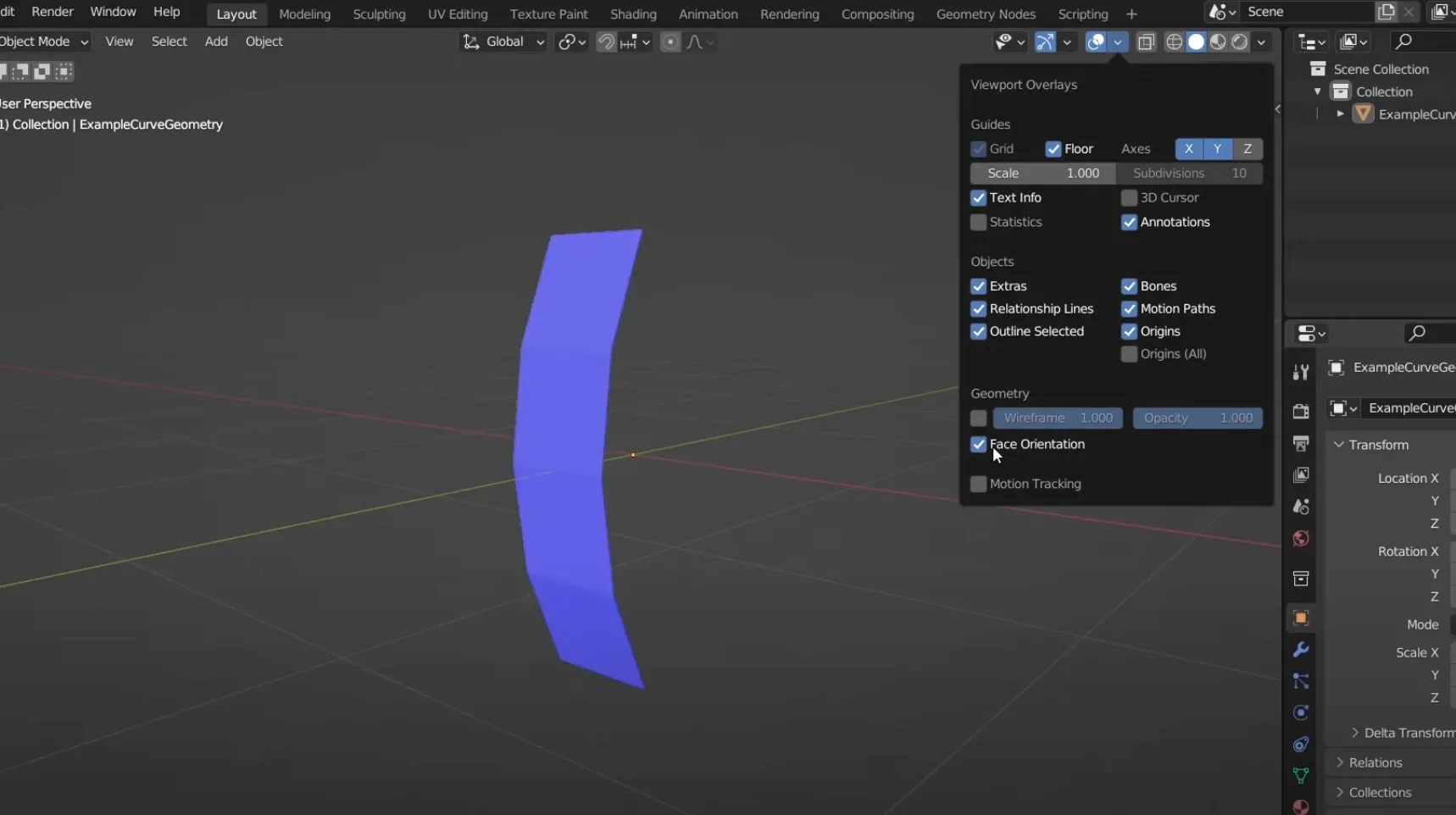Open the World properties tab
The height and width of the screenshot is (815, 1456).
click(x=1301, y=539)
